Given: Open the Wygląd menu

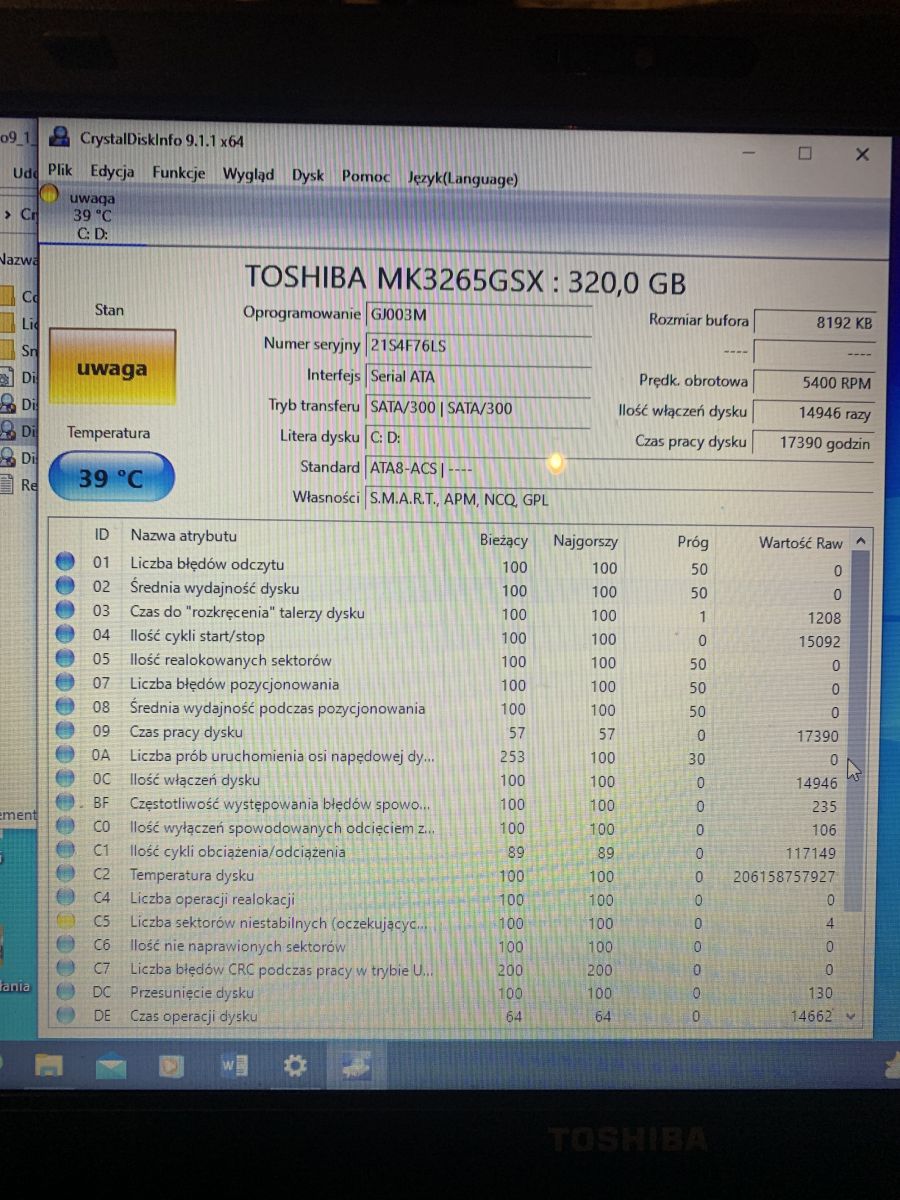Looking at the screenshot, I should click(x=249, y=174).
